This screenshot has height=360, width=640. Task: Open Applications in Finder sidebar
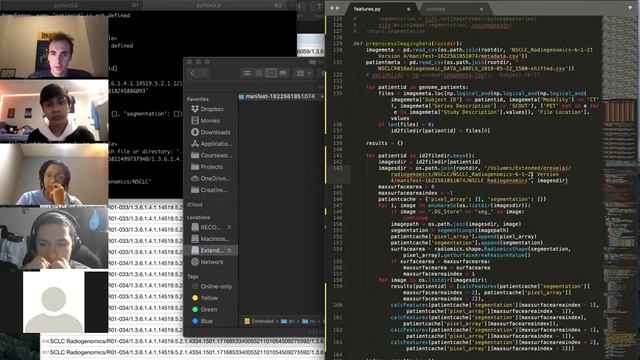[211, 144]
